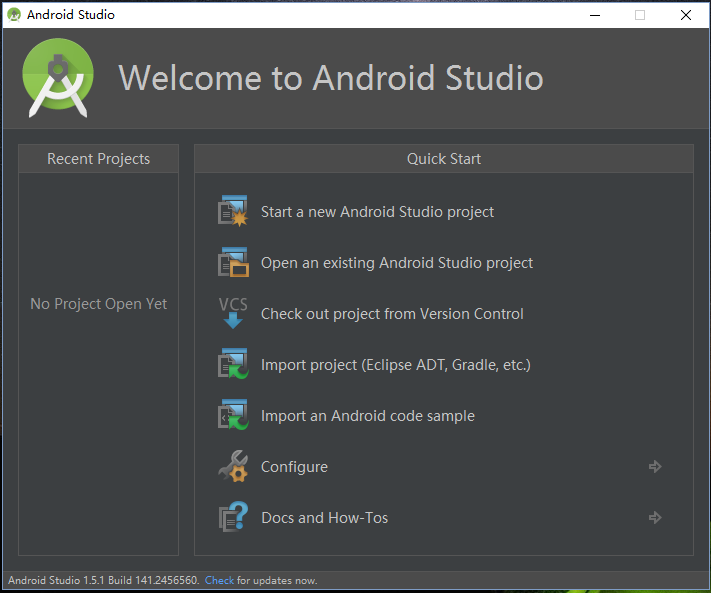711x593 pixels.
Task: Expand the Docs and How-Tos right arrow
Action: click(655, 517)
